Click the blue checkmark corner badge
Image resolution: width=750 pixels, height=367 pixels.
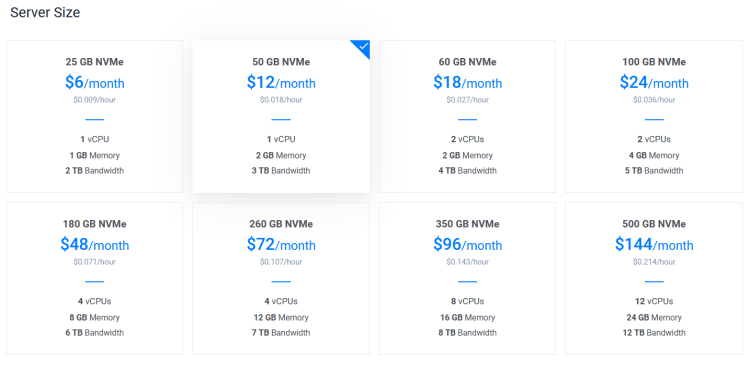click(x=363, y=47)
